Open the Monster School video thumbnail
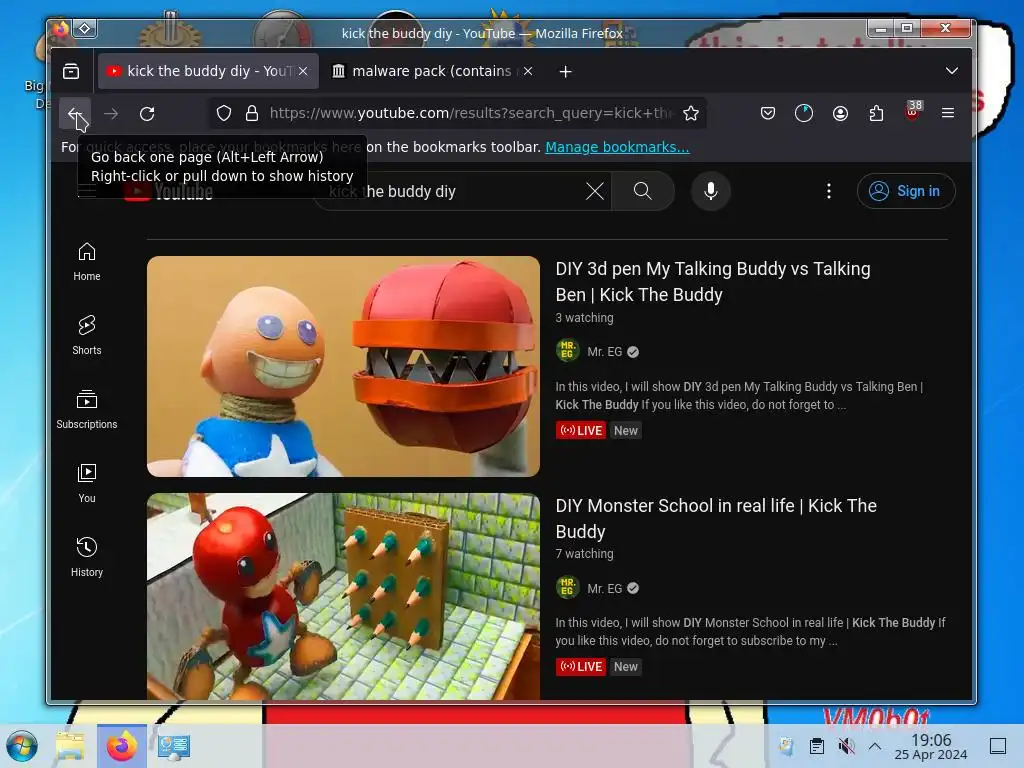This screenshot has width=1024, height=768. [x=344, y=596]
